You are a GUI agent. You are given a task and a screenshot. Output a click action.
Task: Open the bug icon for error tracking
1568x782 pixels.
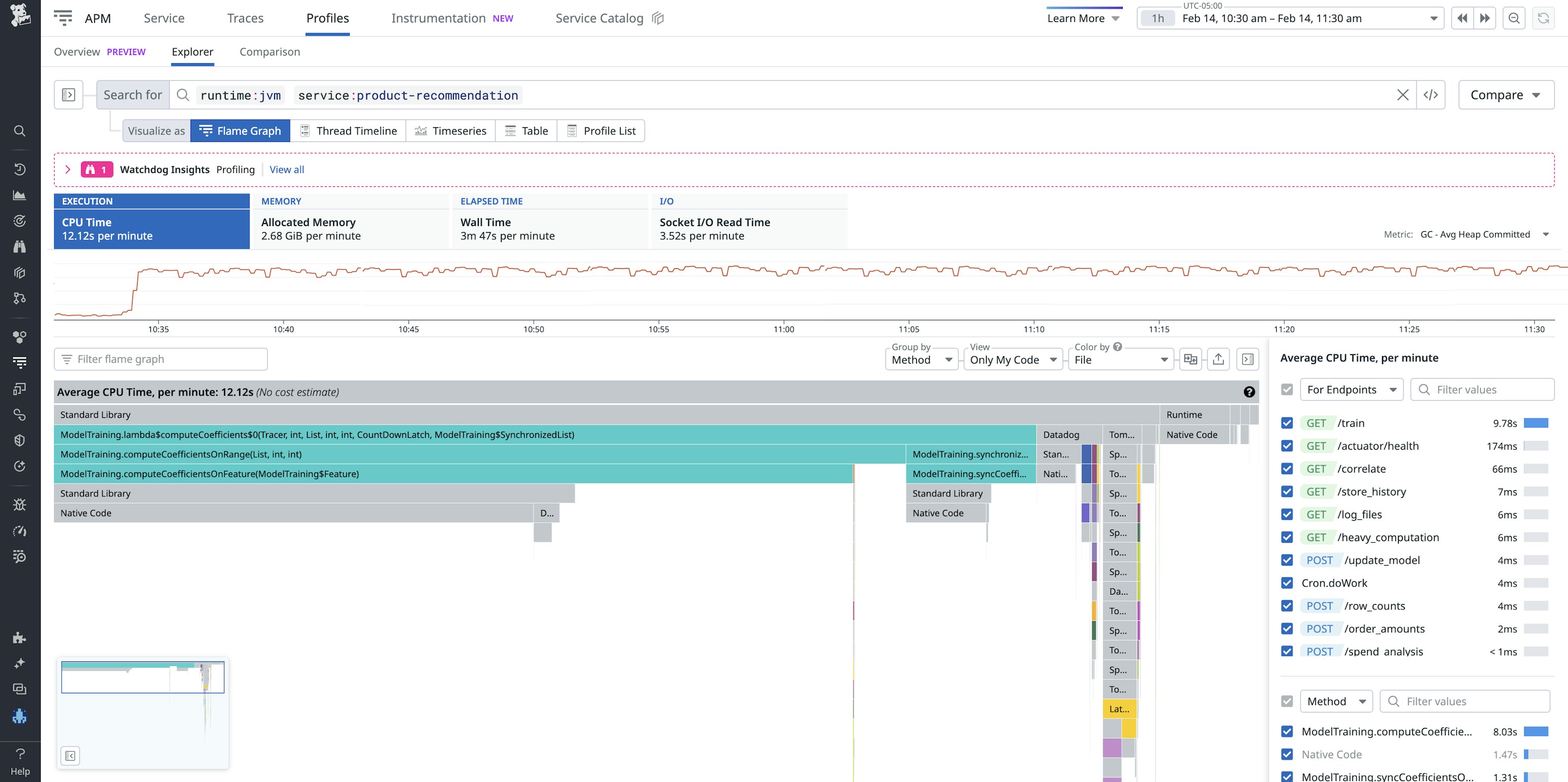click(x=20, y=504)
